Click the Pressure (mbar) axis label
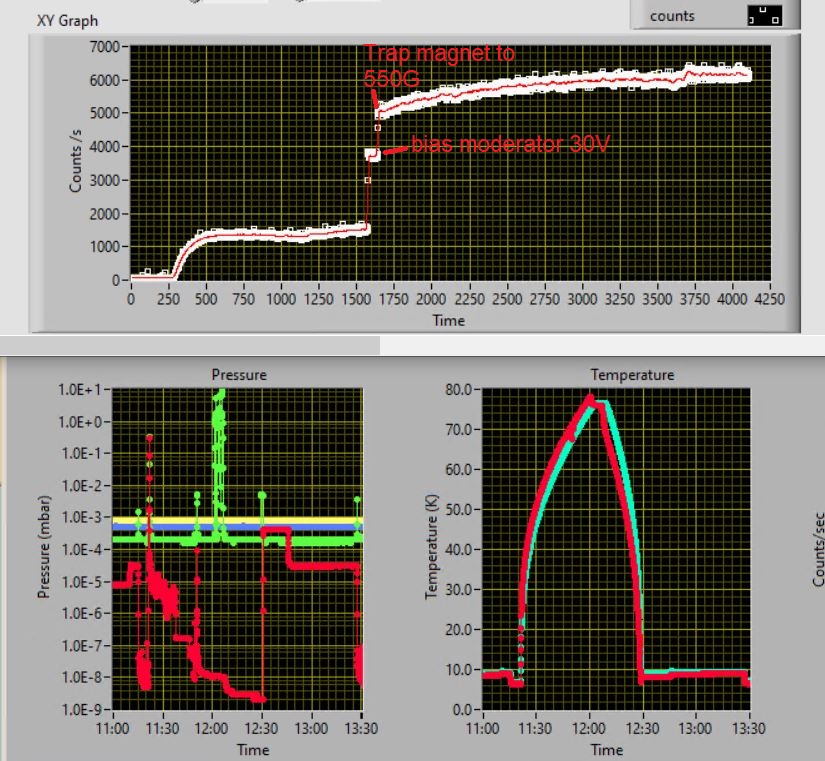The image size is (825, 761). (44, 547)
